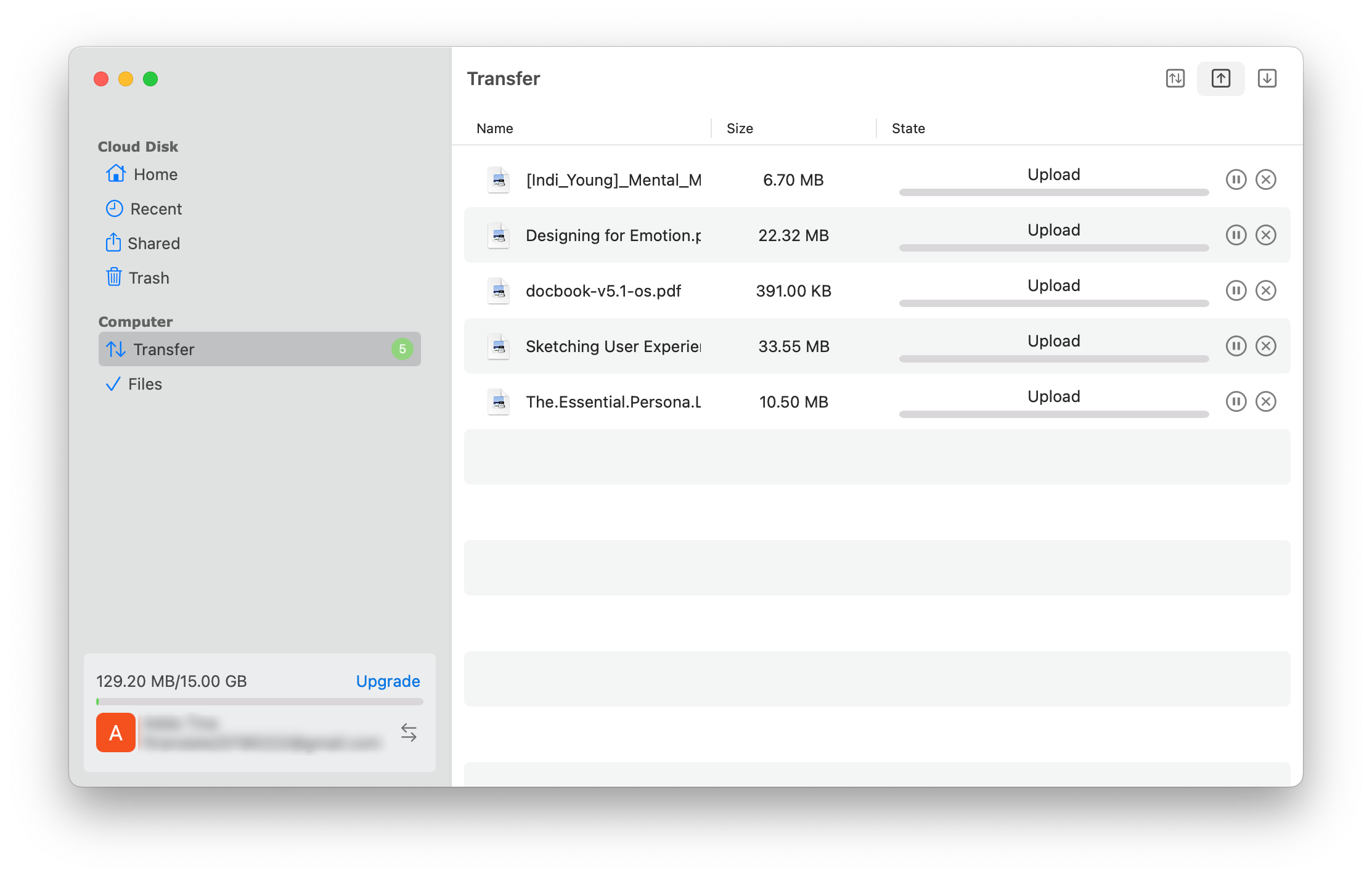Open Files under Computer

tap(259, 384)
